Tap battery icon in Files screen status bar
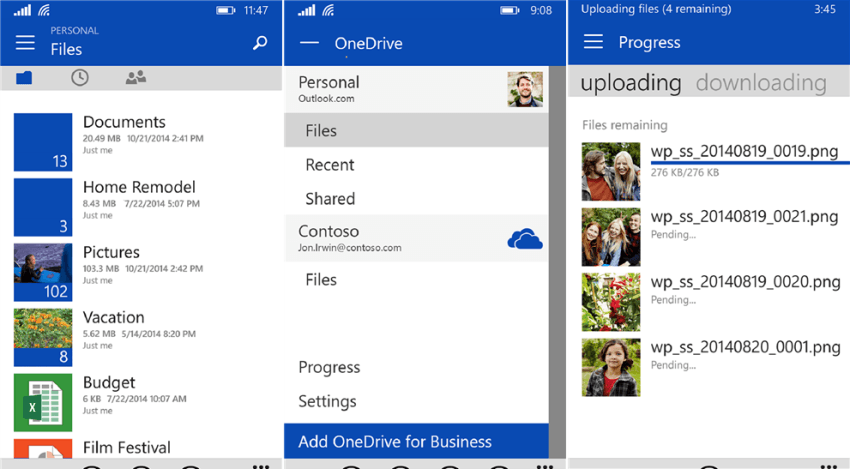 coord(226,10)
